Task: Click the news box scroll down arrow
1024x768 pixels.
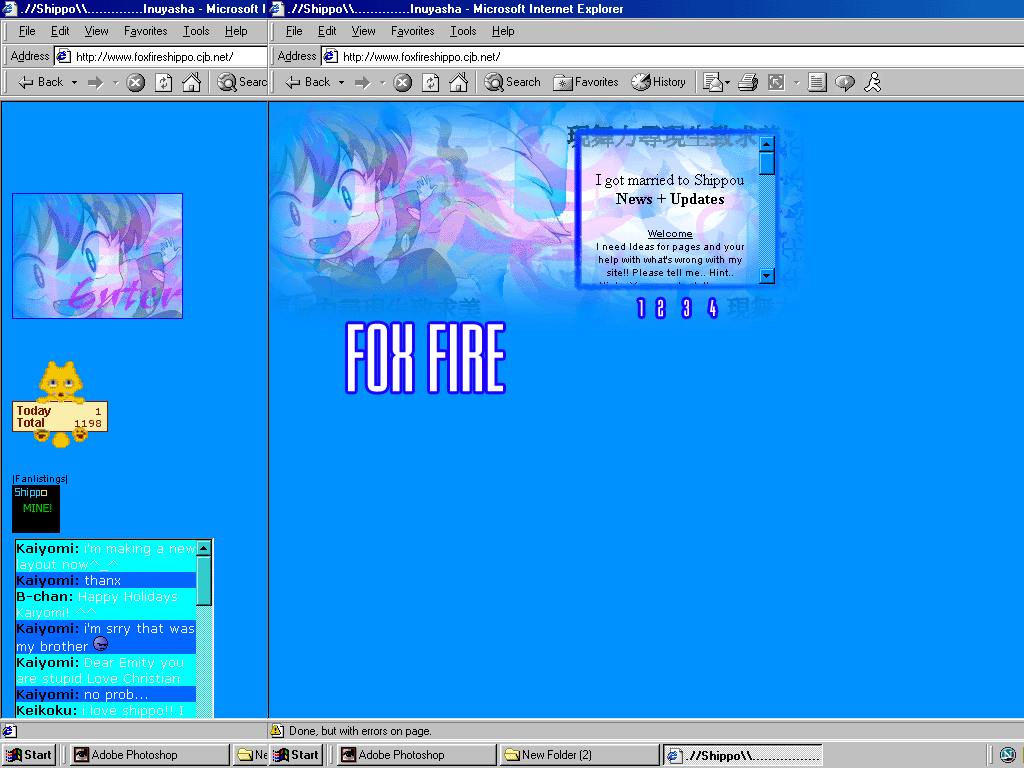Action: tap(767, 275)
